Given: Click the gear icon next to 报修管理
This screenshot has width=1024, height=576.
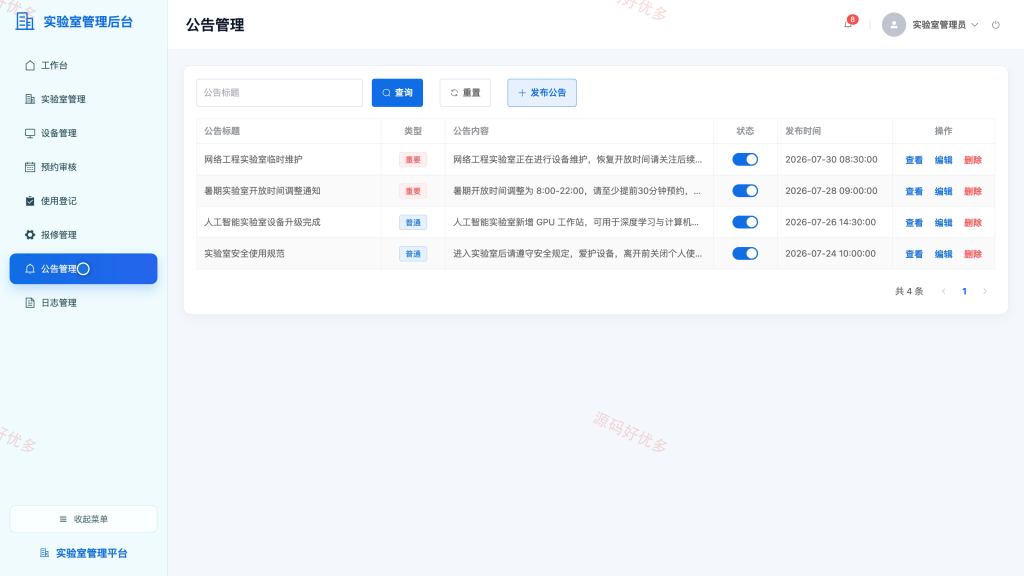Looking at the screenshot, I should tap(30, 235).
